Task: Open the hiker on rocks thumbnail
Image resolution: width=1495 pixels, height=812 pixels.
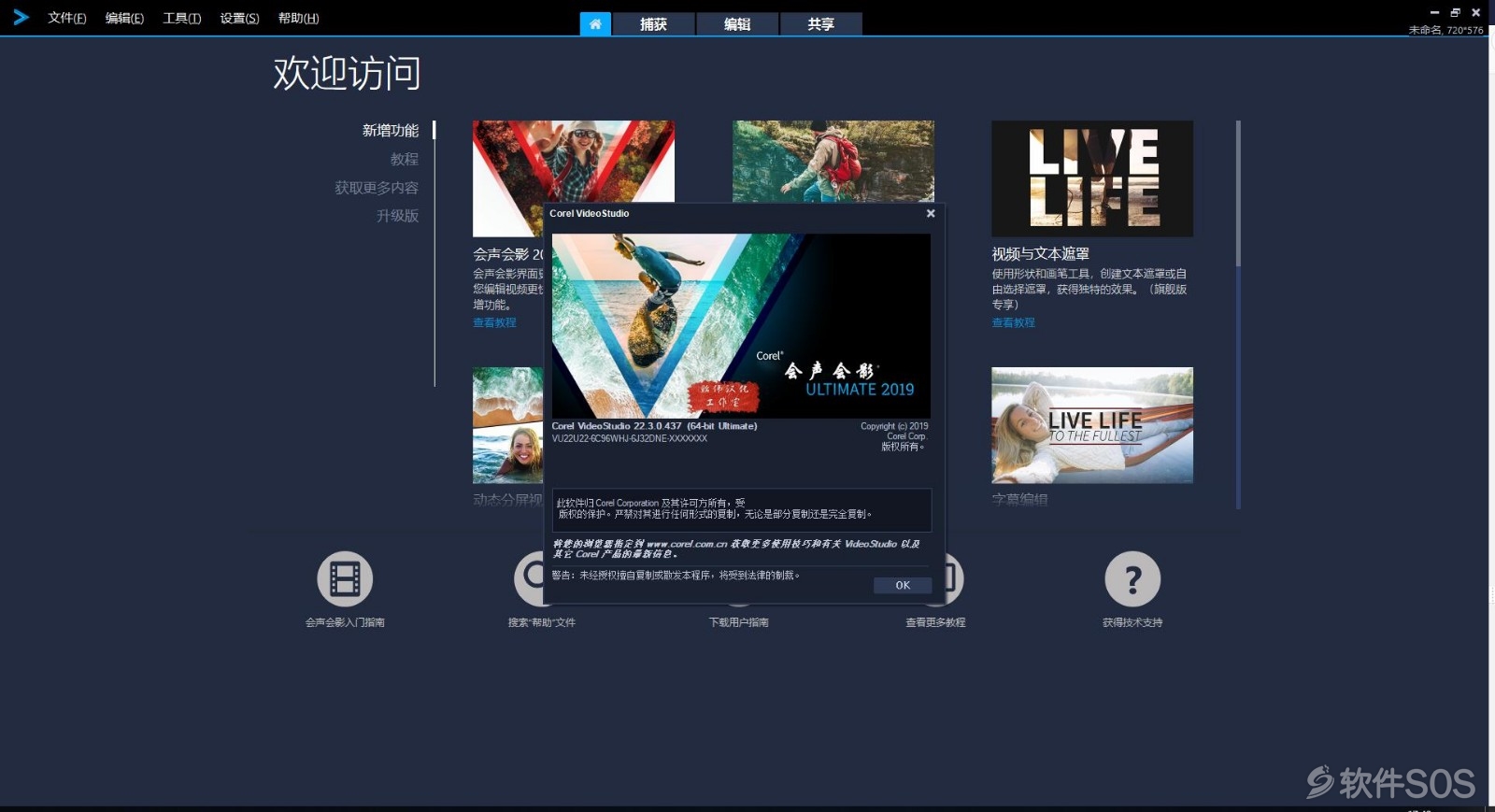Action: pyautogui.click(x=833, y=161)
